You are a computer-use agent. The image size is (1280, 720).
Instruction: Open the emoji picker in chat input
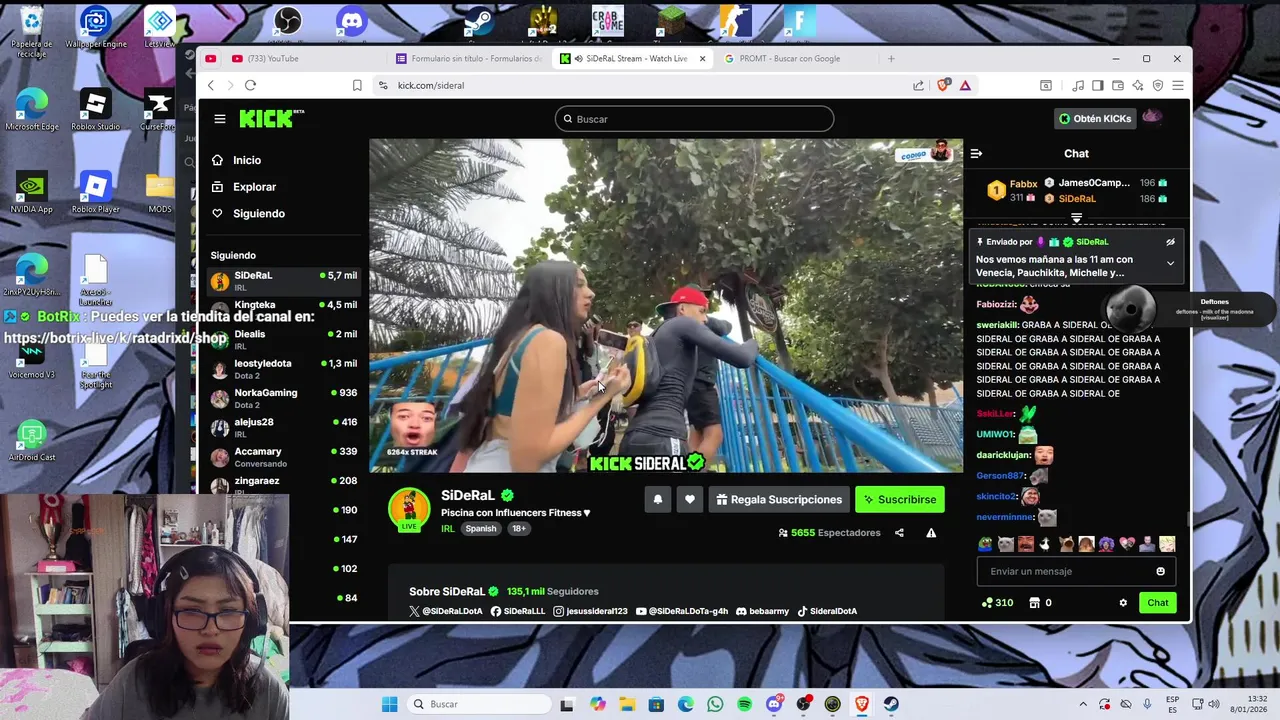(x=1160, y=571)
